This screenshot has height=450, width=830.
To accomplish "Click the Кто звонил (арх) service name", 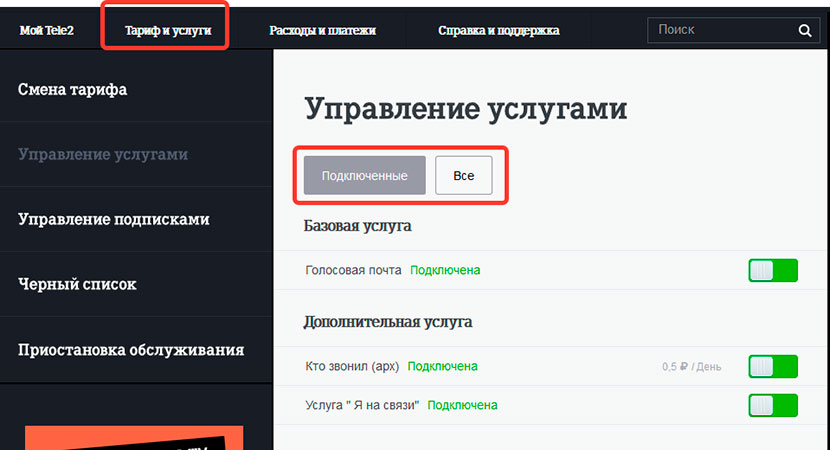I will 351,366.
